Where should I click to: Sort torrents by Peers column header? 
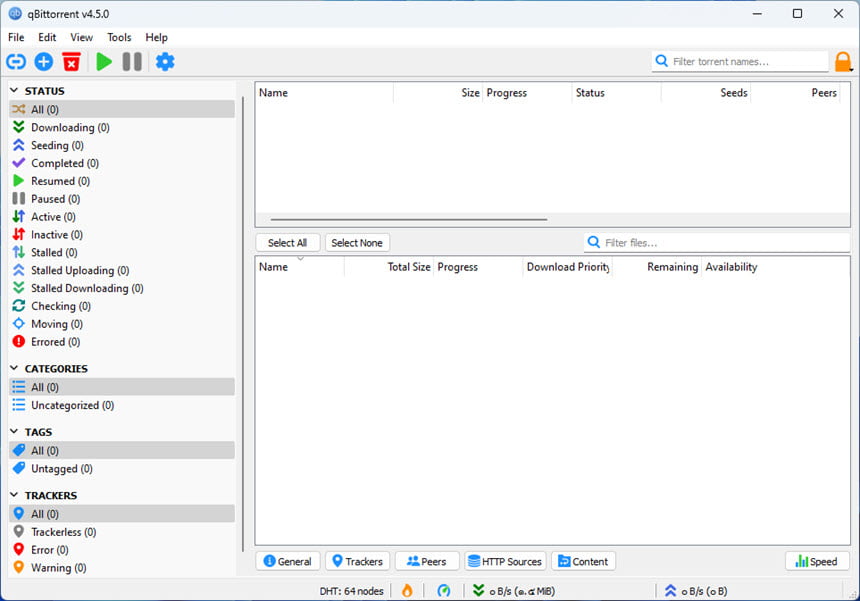(795, 93)
